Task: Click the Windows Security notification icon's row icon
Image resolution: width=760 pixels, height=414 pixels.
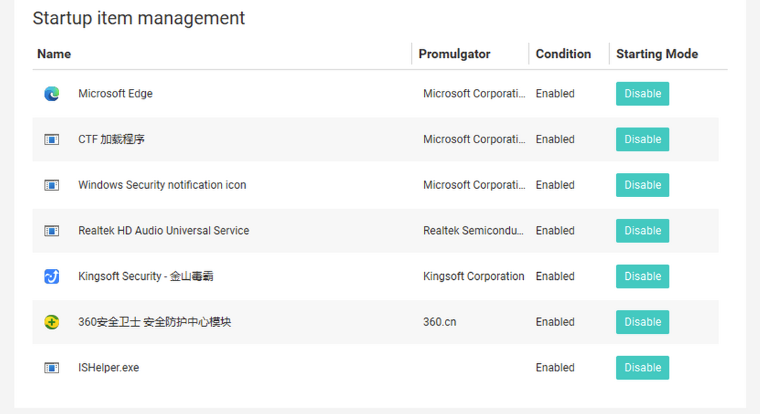Action: pyautogui.click(x=52, y=185)
